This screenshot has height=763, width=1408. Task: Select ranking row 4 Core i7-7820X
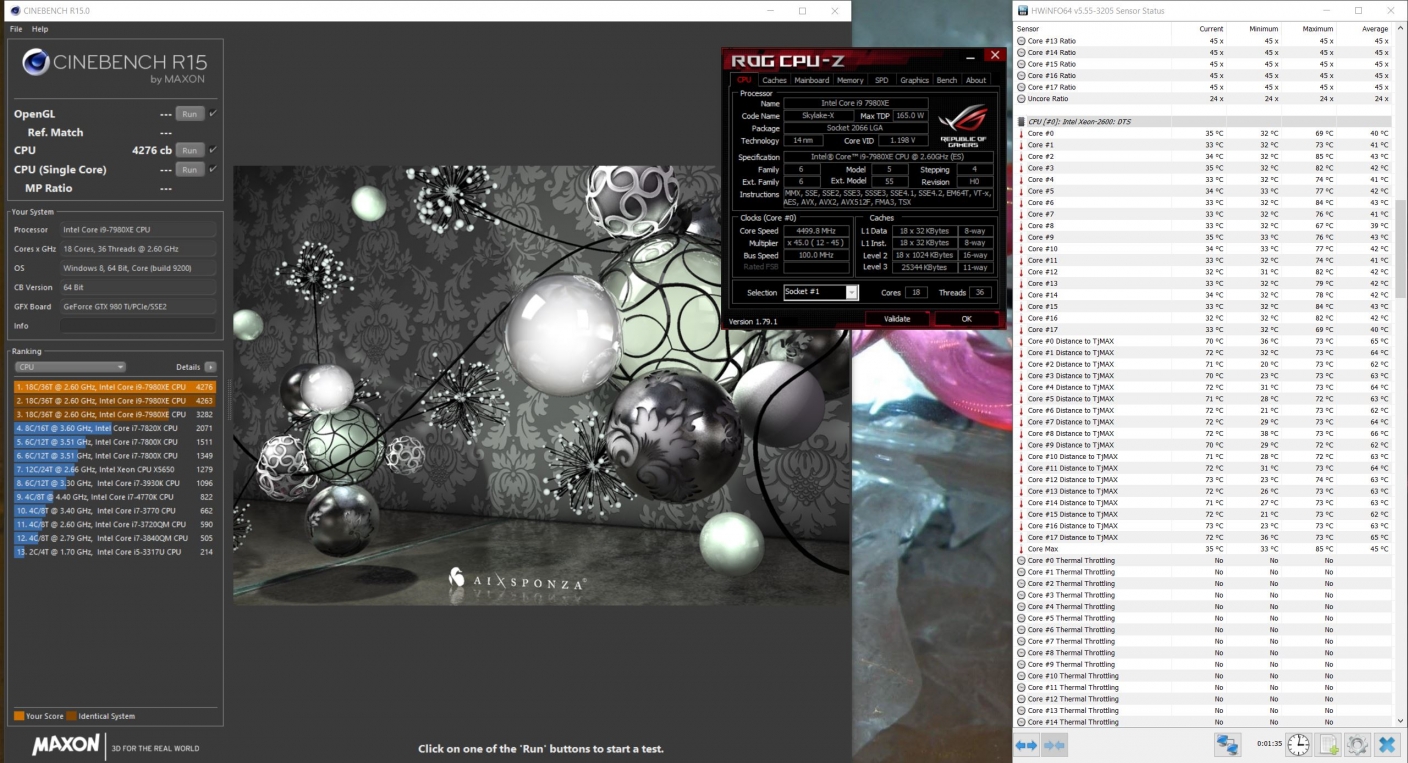pos(115,428)
